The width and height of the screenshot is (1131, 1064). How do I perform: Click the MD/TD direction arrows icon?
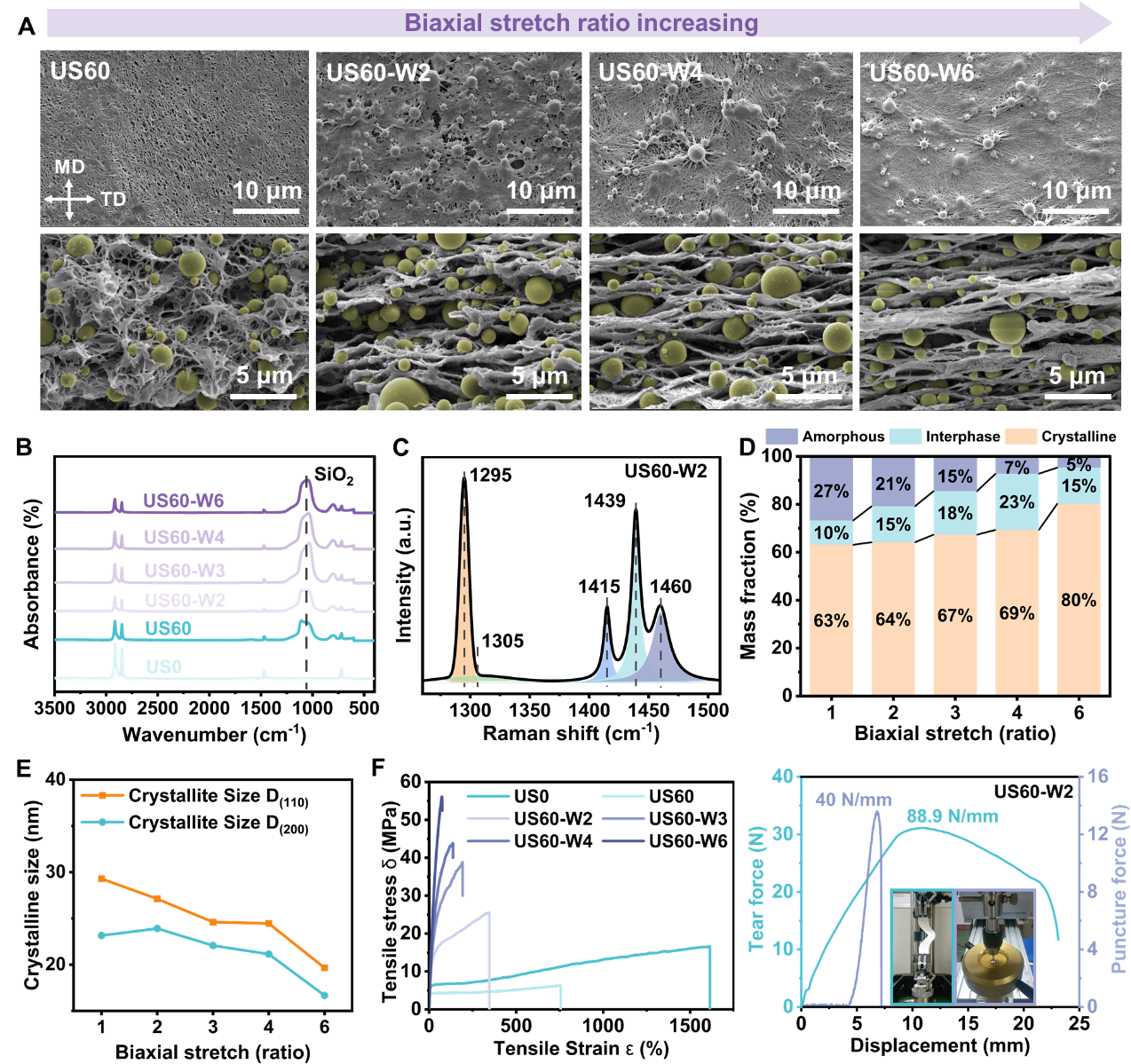point(69,200)
